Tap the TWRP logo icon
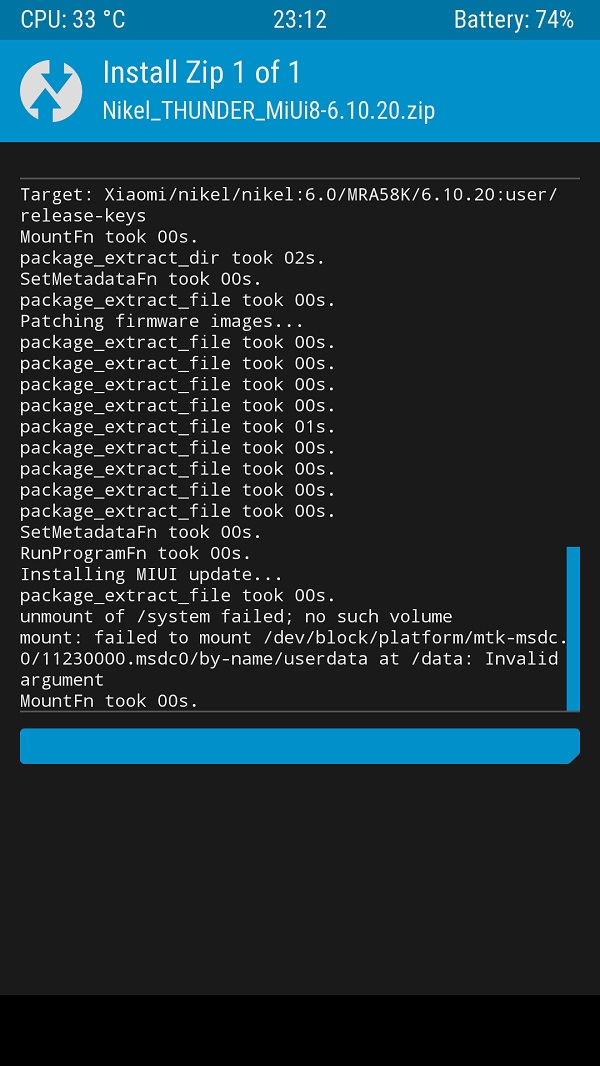The height and width of the screenshot is (1066, 600). point(51,91)
